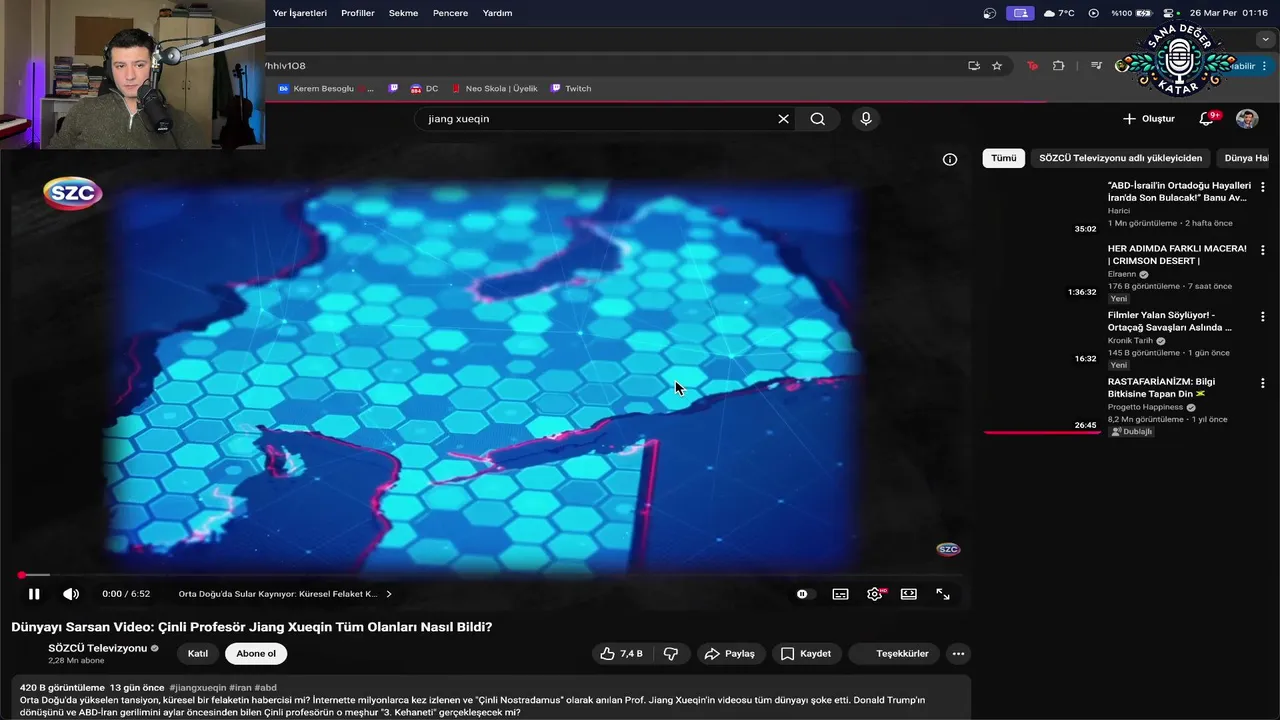Mute the video using the speaker icon
The width and height of the screenshot is (1280, 720).
71,594
